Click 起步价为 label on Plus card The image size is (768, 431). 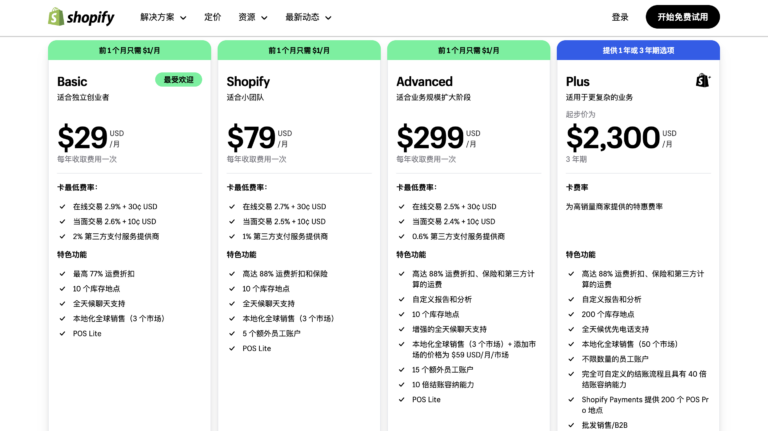[580, 115]
